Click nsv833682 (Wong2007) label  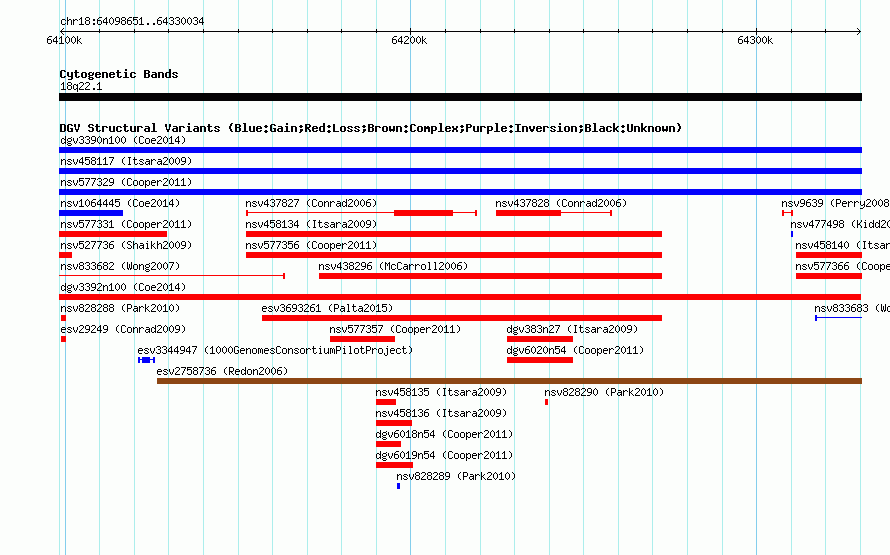point(120,266)
